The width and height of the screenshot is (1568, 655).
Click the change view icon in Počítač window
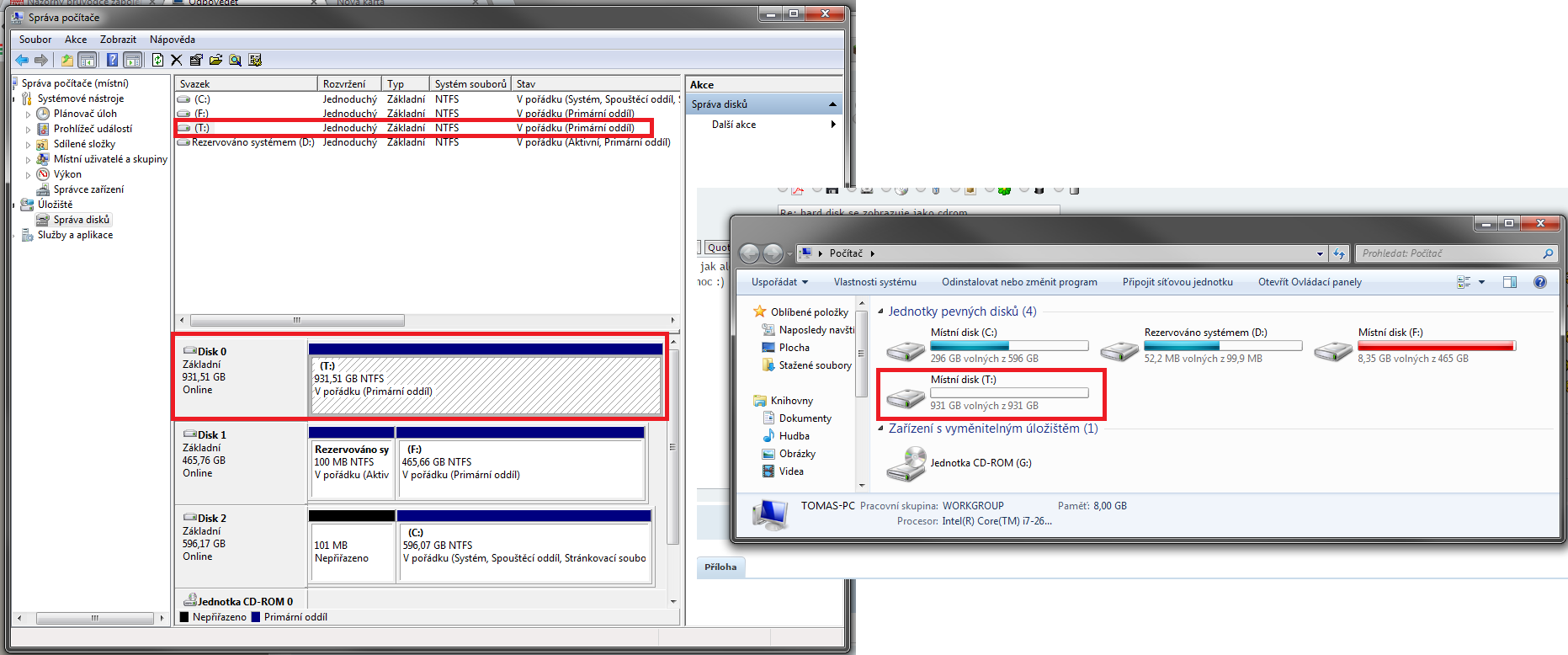(1464, 282)
